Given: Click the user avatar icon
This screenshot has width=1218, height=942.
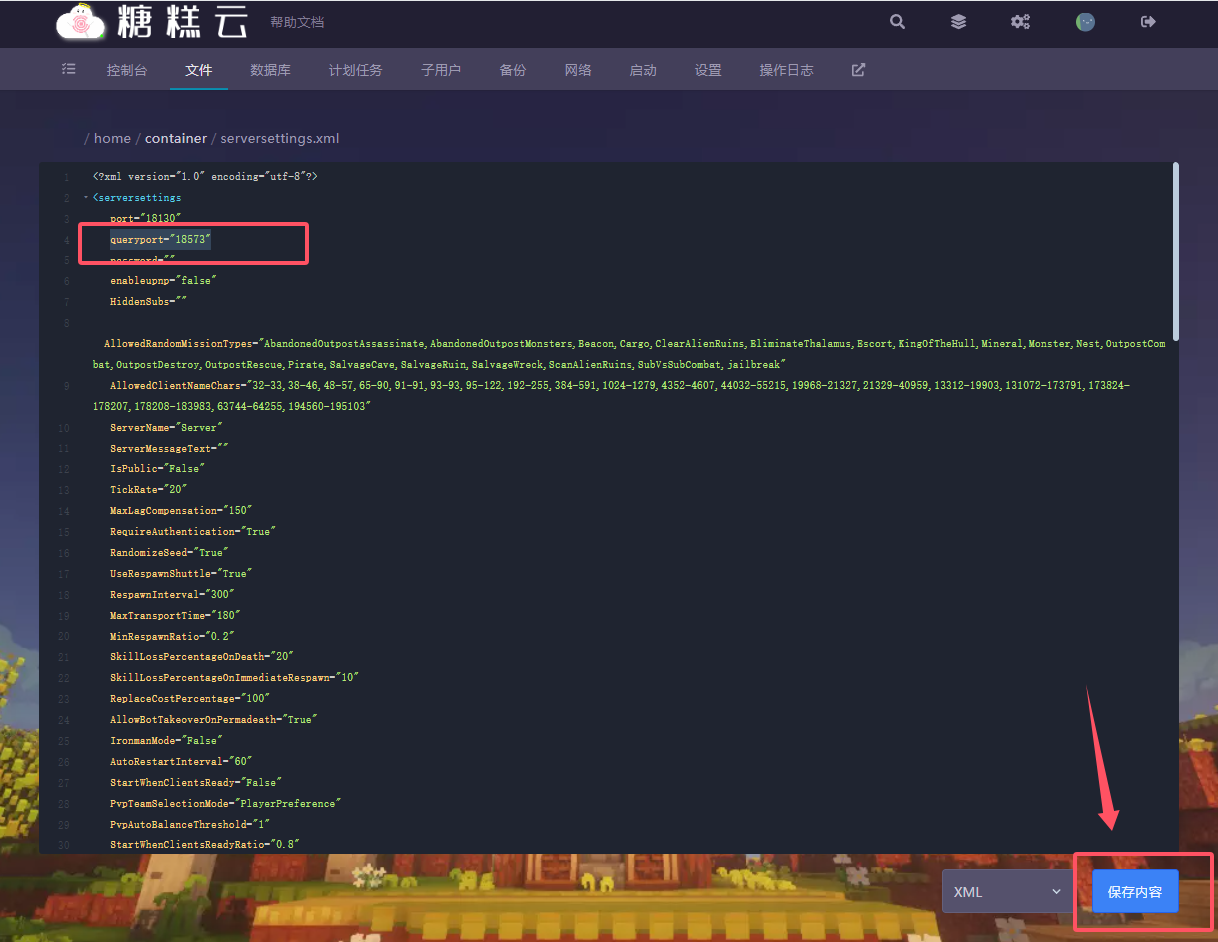Looking at the screenshot, I should [1085, 22].
